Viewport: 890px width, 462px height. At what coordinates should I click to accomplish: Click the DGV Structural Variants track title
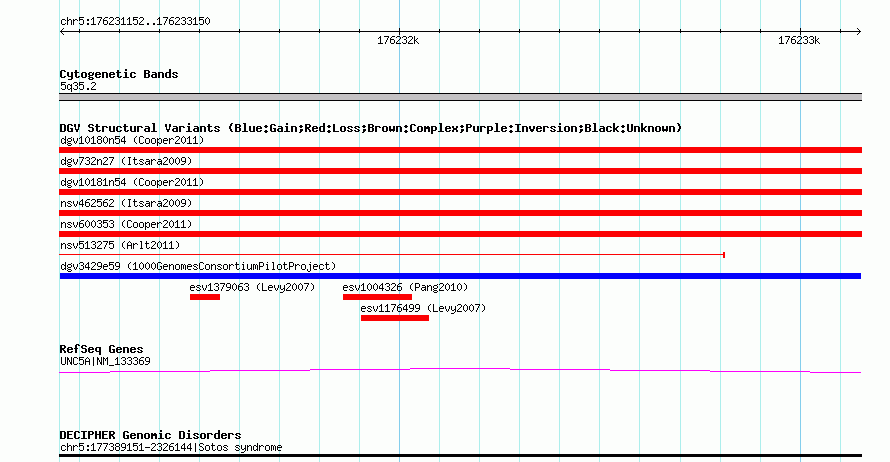coord(371,128)
